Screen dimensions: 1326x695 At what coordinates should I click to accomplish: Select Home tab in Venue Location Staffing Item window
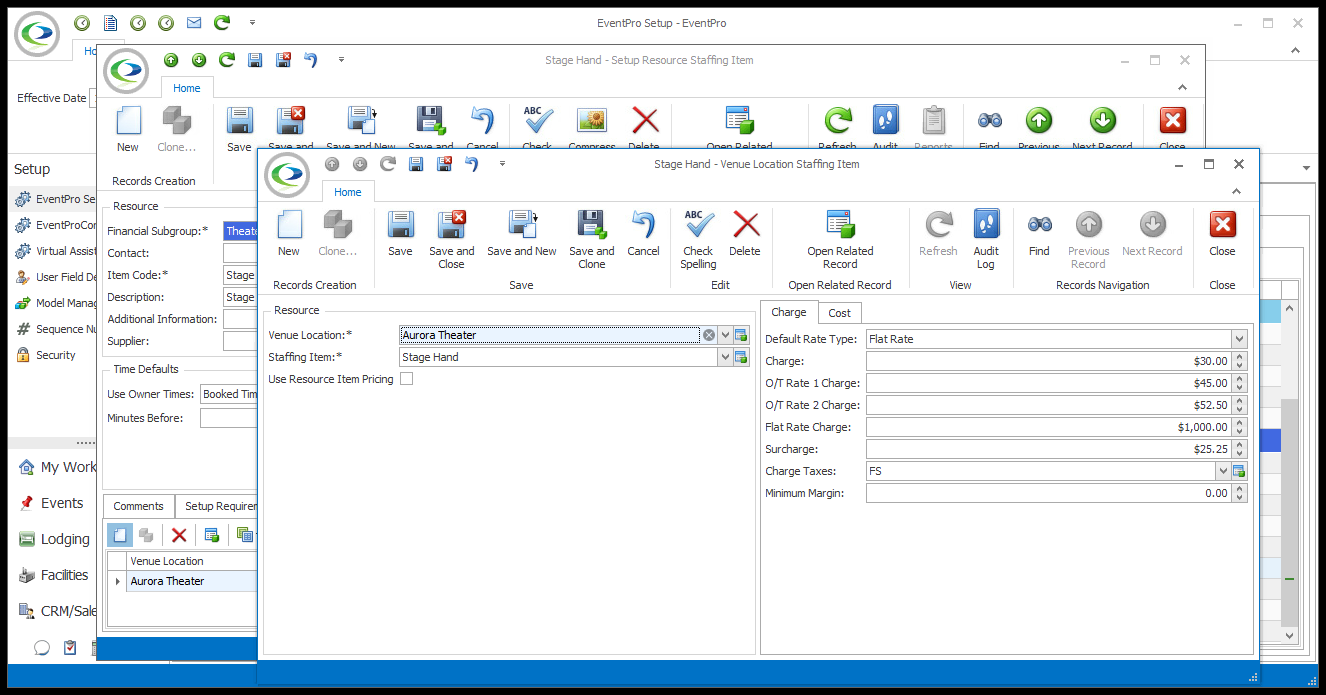[348, 192]
